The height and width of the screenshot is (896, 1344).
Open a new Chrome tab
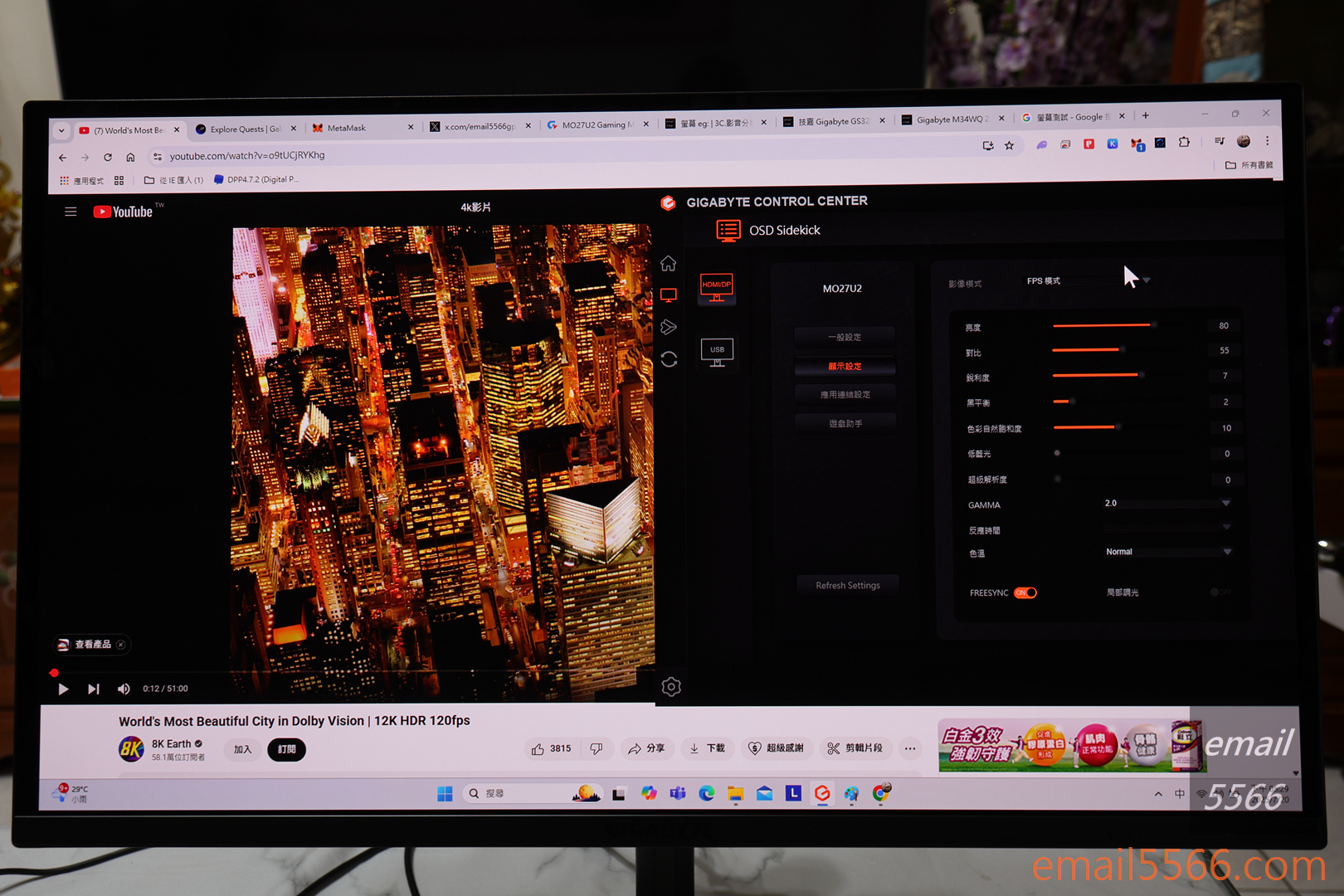[x=1146, y=115]
